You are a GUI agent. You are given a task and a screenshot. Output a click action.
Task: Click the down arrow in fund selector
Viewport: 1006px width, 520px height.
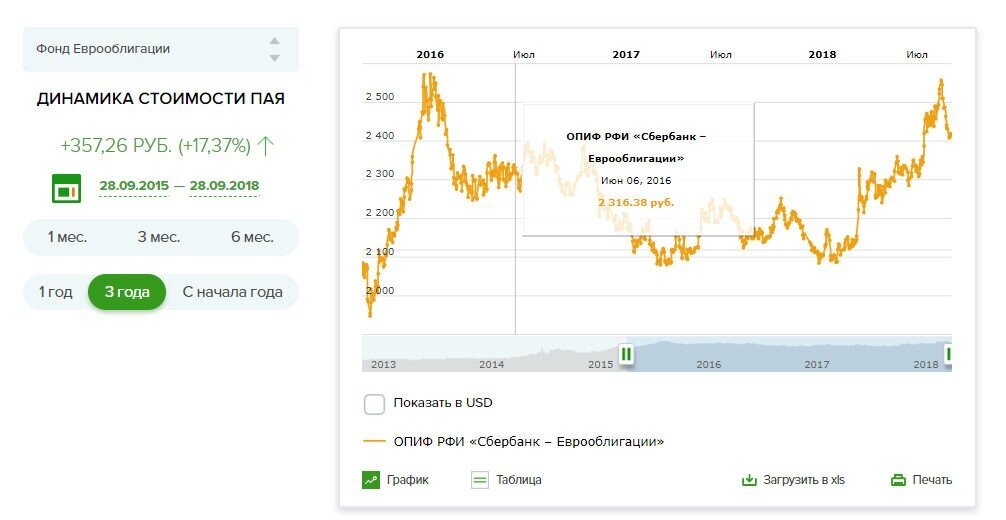coord(275,58)
